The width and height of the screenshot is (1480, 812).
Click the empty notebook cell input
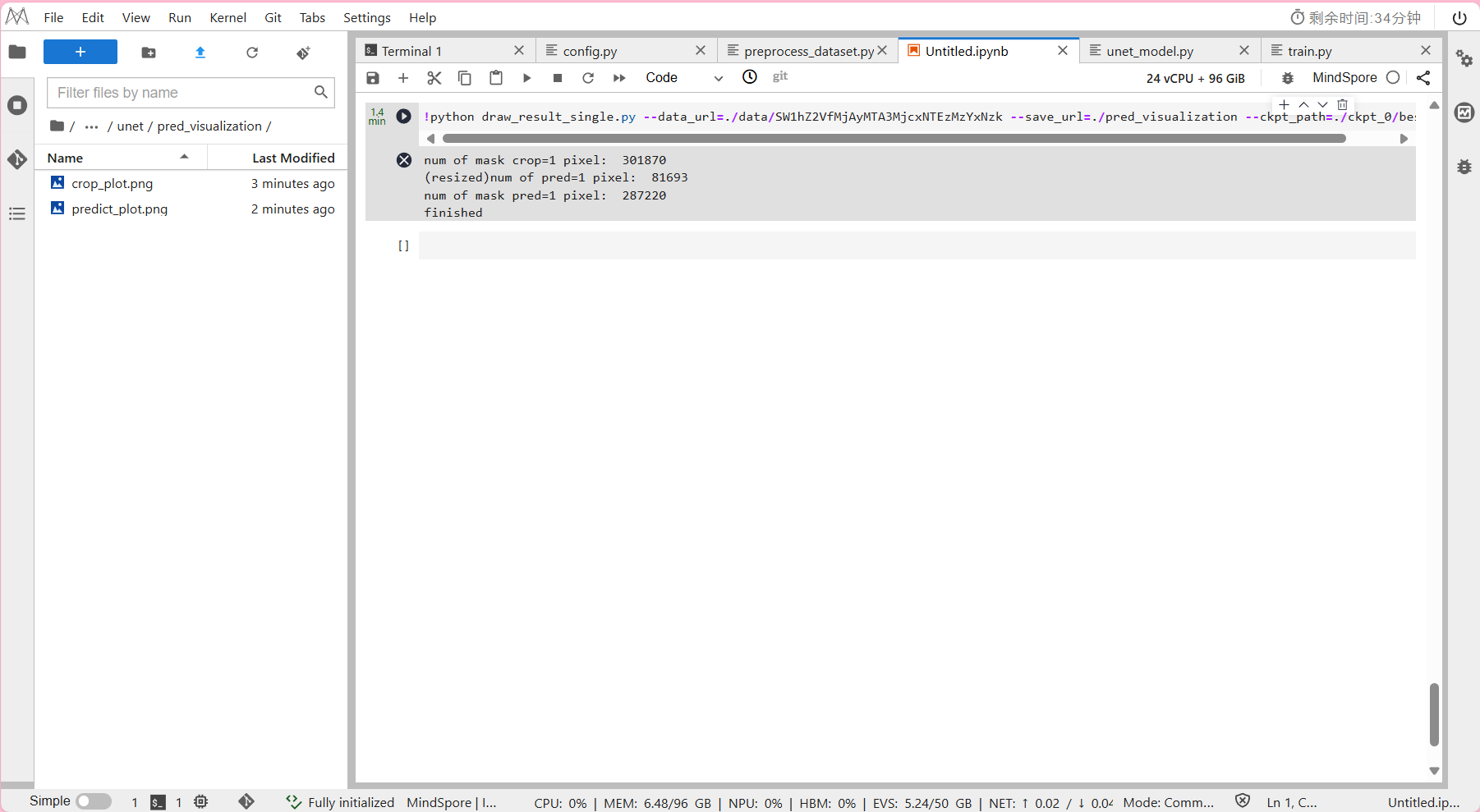917,245
